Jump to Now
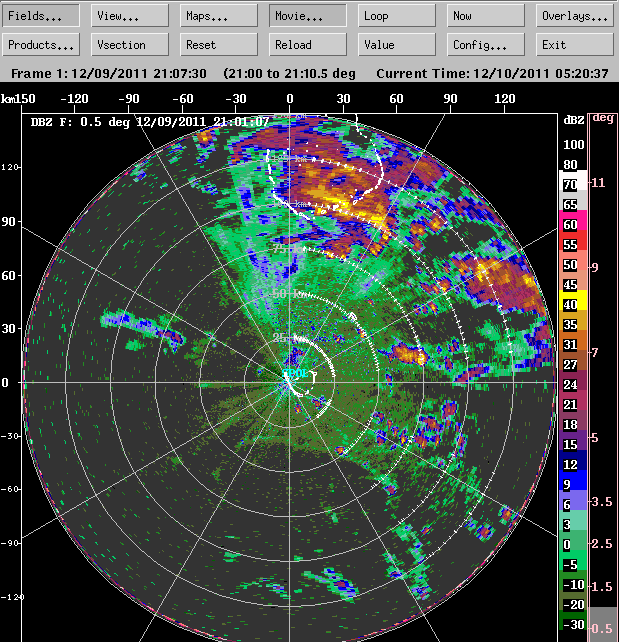The image size is (619, 642). coord(486,16)
